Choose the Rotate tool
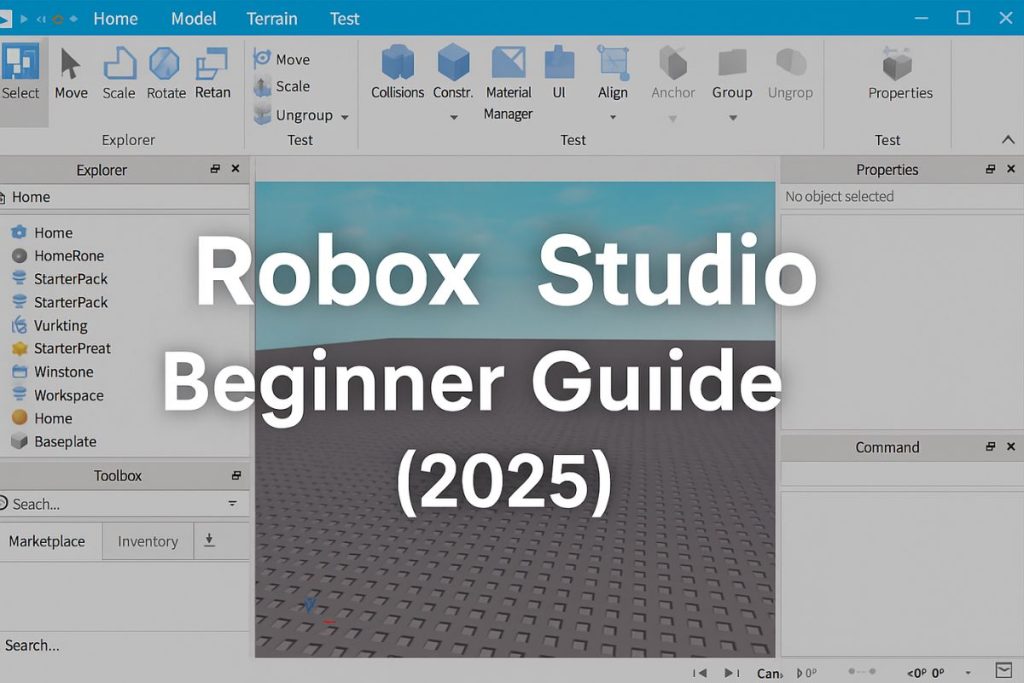1024x683 pixels. tap(165, 72)
